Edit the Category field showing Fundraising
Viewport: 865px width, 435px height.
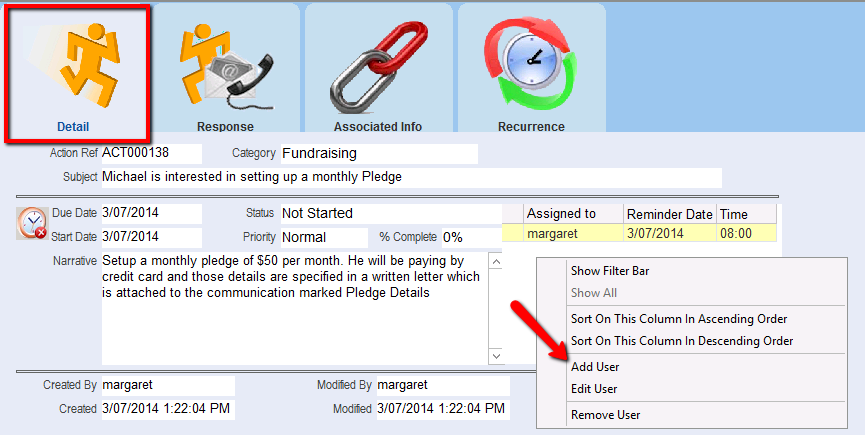pyautogui.click(x=378, y=154)
